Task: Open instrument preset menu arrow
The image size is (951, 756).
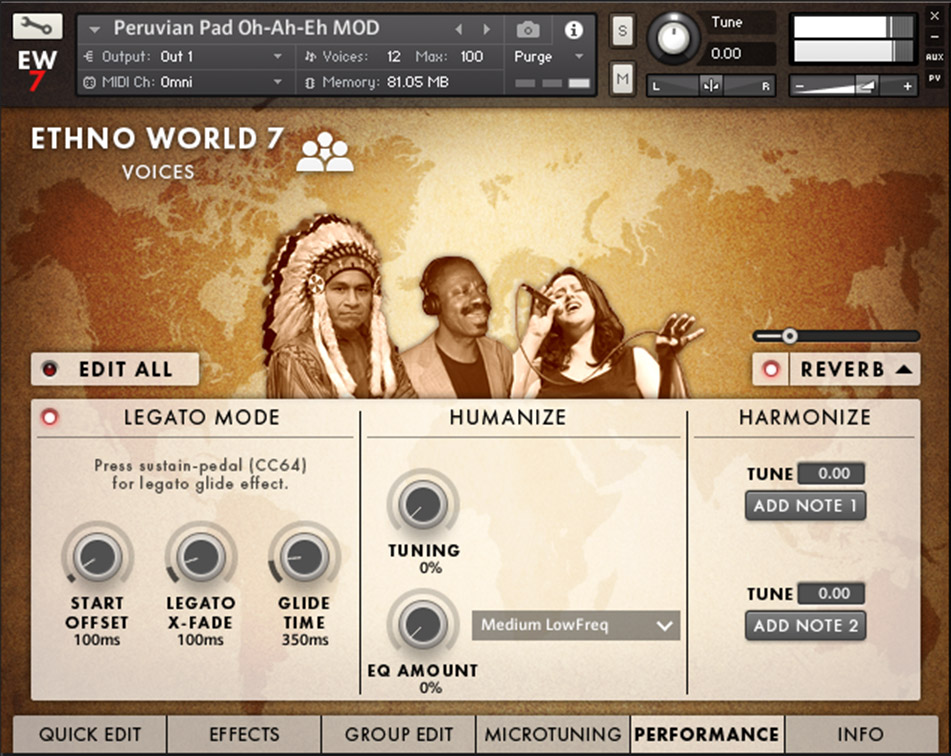Action: click(x=94, y=29)
